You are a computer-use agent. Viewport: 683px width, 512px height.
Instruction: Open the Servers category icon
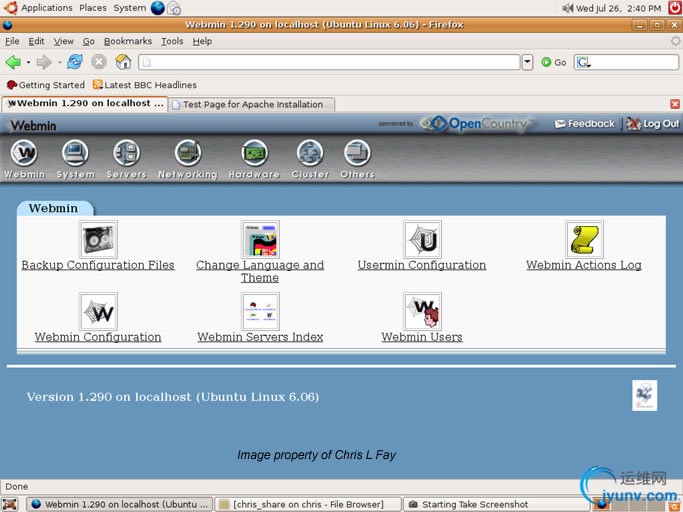[x=126, y=153]
